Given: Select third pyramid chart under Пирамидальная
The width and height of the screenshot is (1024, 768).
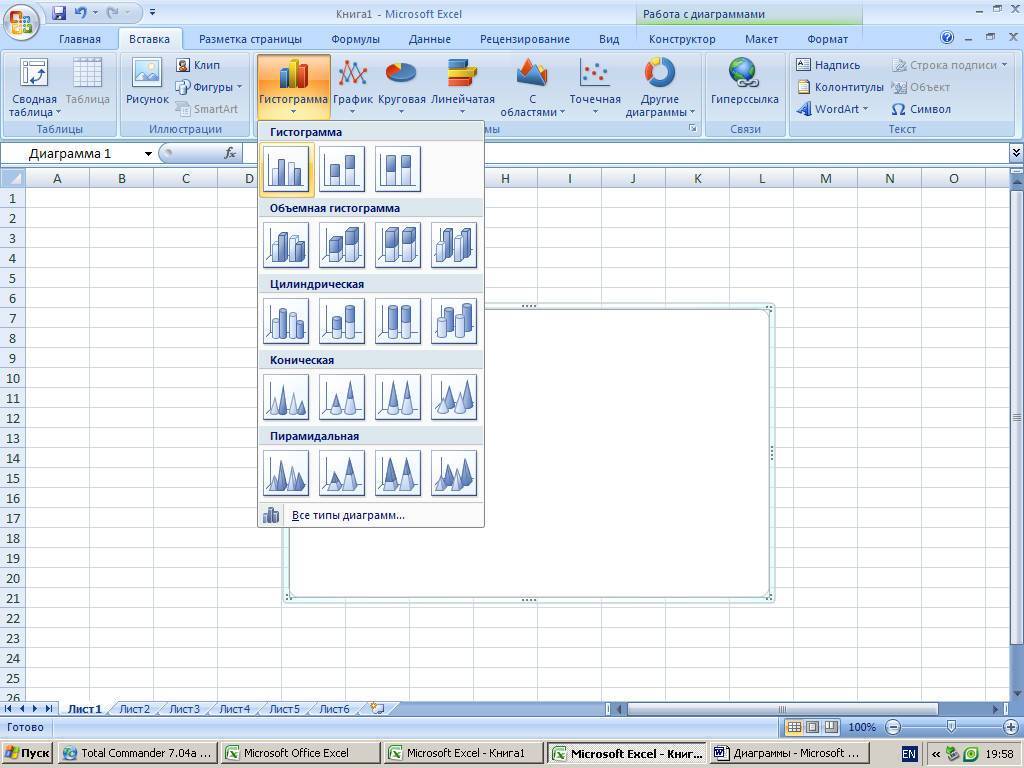Looking at the screenshot, I should (x=398, y=473).
